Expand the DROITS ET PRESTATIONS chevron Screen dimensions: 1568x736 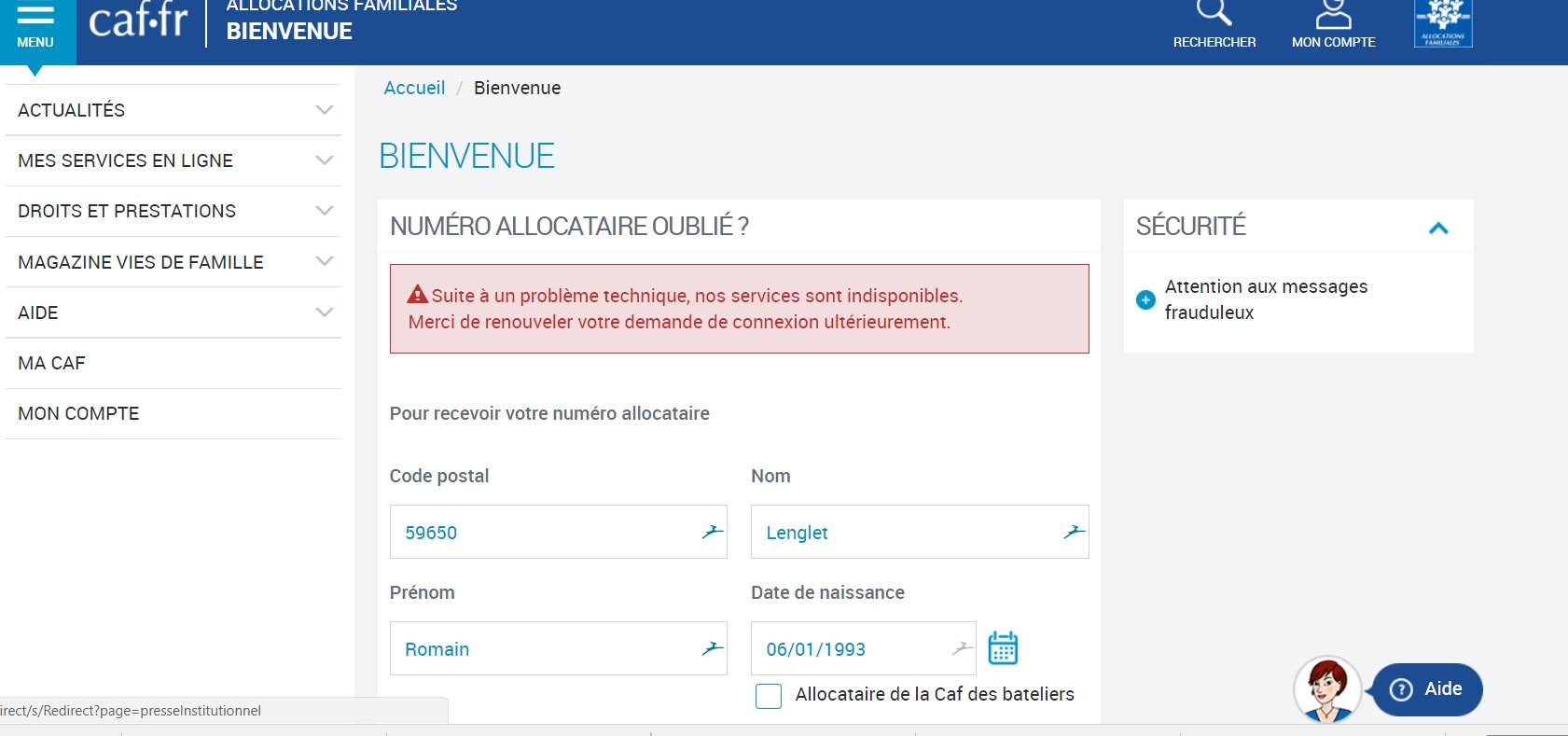coord(325,211)
